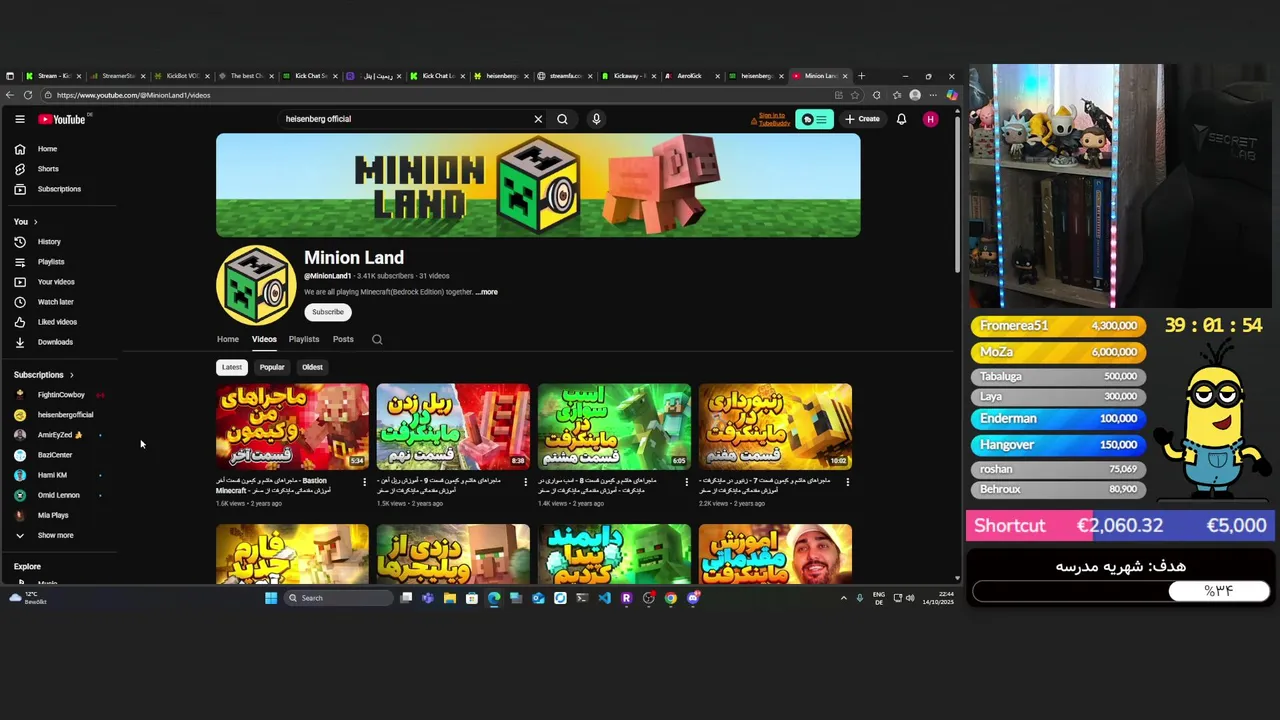Screen dimensions: 1280x720
Task: Reload the page with the refresh button
Action: click(x=28, y=95)
